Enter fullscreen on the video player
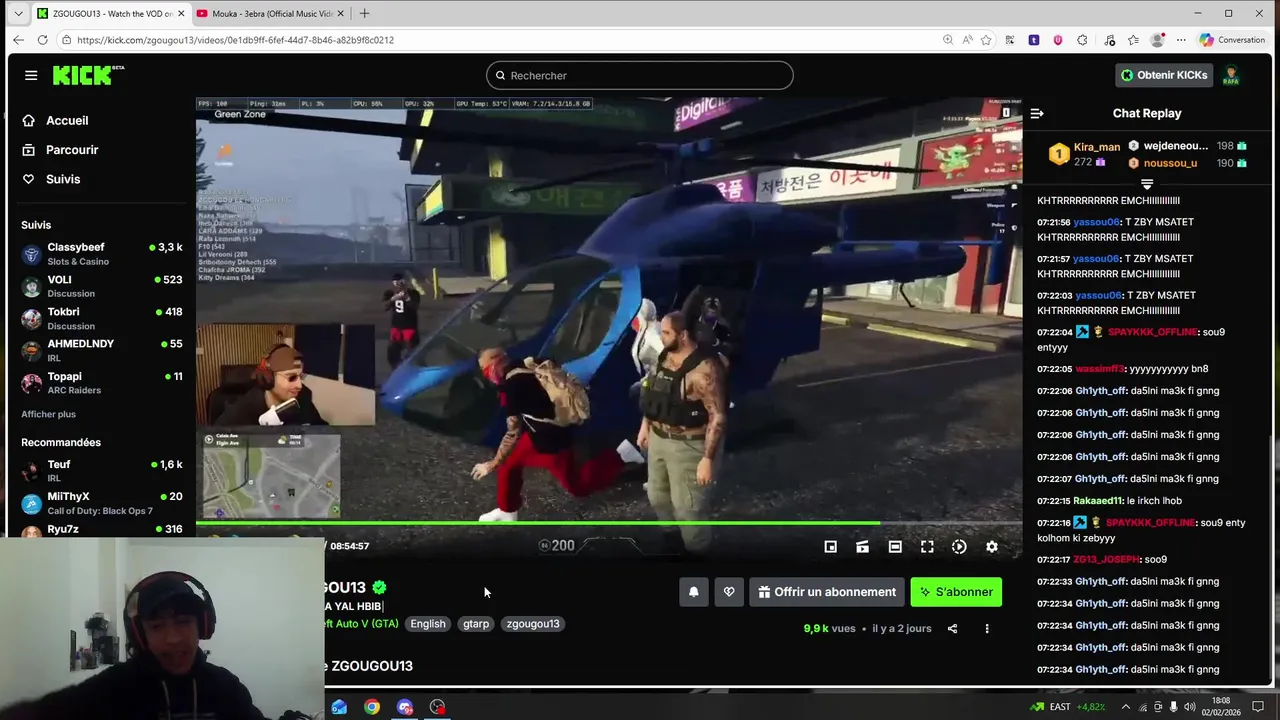 [x=927, y=546]
